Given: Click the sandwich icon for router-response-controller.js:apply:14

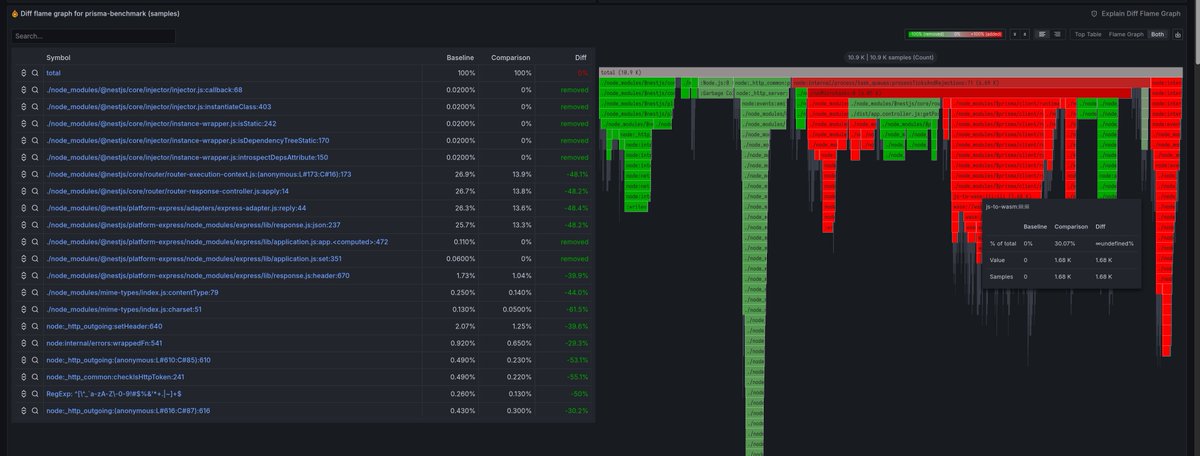Looking at the screenshot, I should click(x=23, y=191).
